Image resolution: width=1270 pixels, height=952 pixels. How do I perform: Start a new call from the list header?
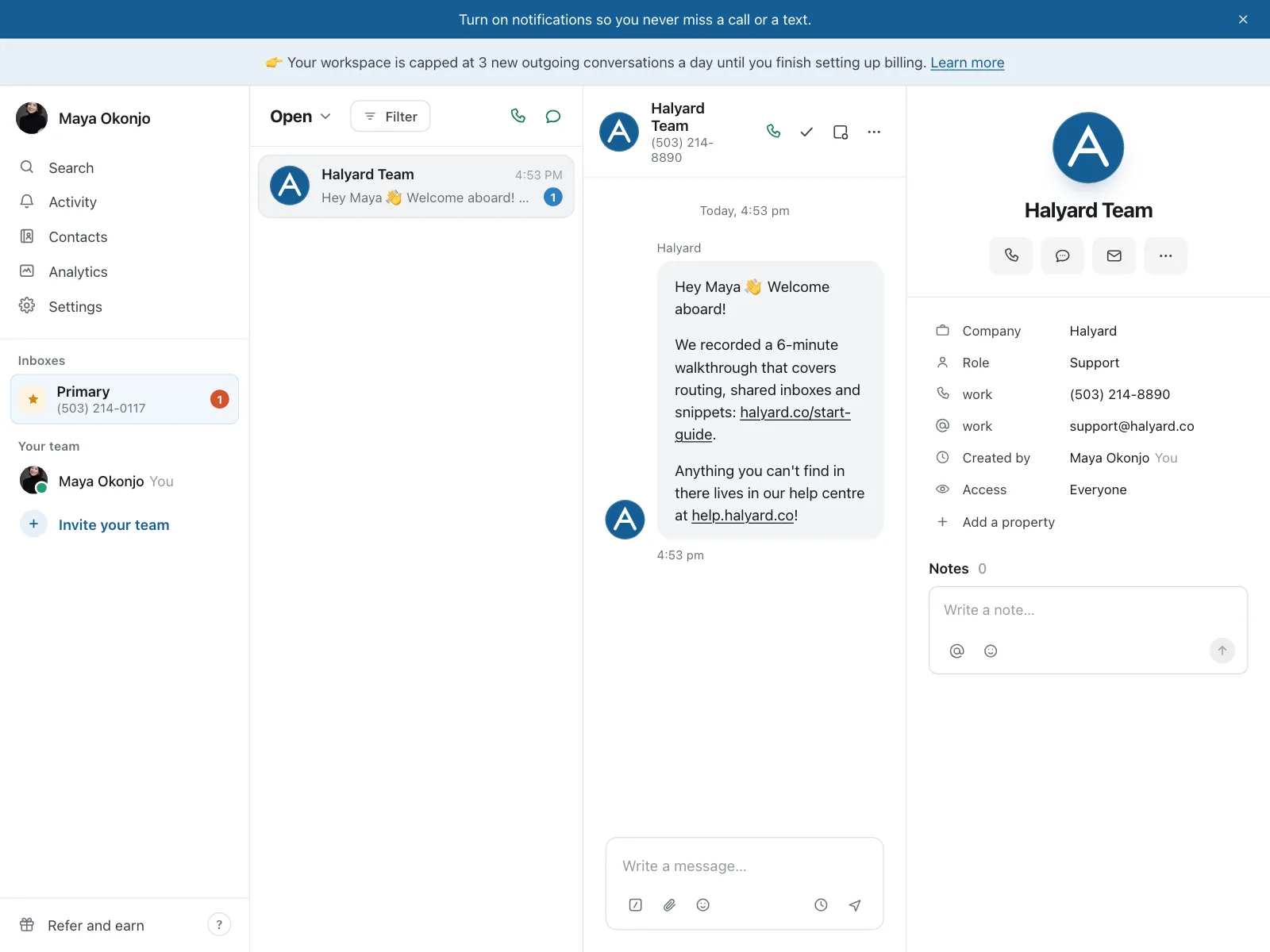pos(518,117)
